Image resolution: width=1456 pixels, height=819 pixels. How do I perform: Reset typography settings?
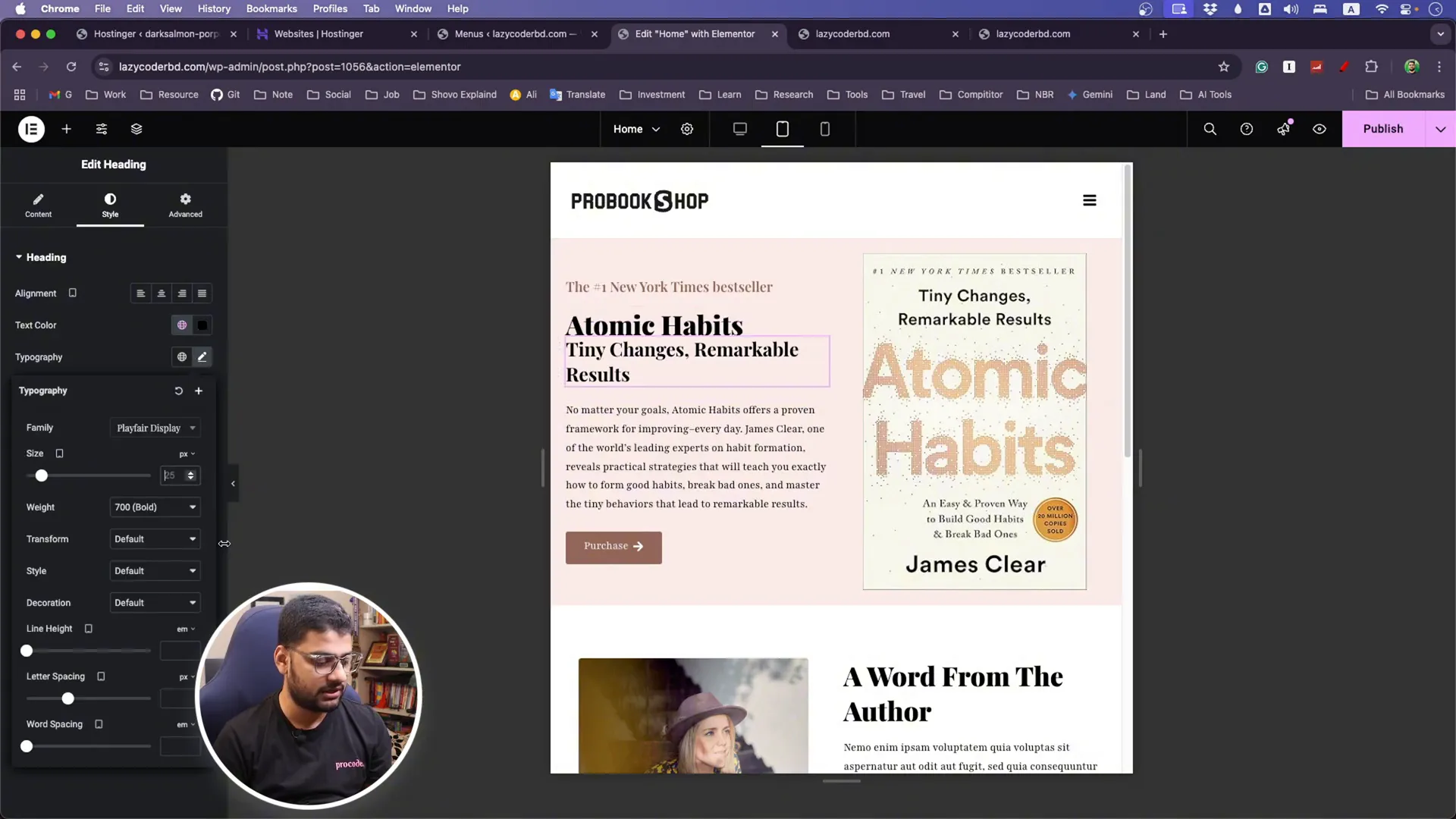click(x=179, y=391)
